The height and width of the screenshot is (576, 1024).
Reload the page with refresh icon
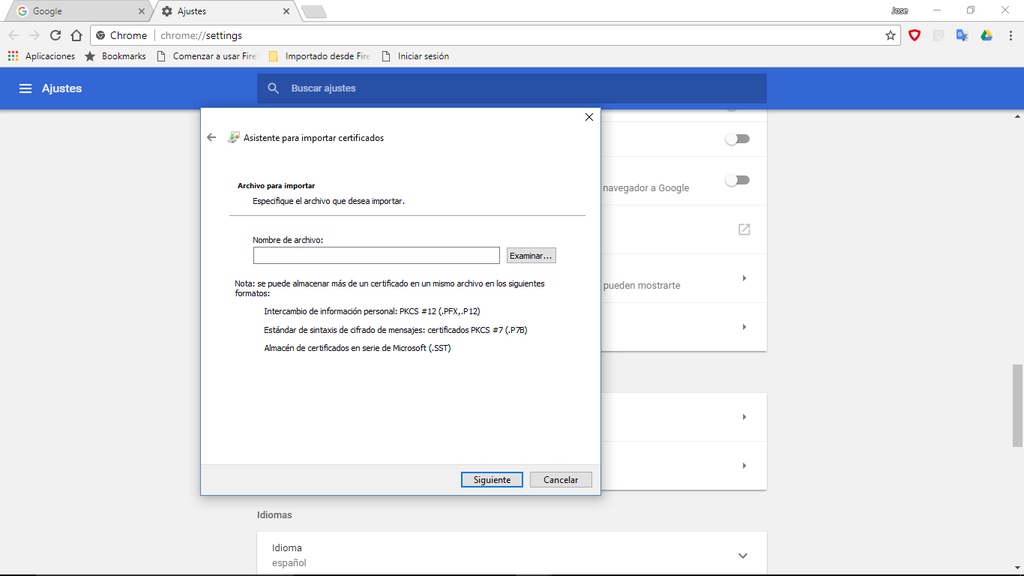click(x=56, y=35)
